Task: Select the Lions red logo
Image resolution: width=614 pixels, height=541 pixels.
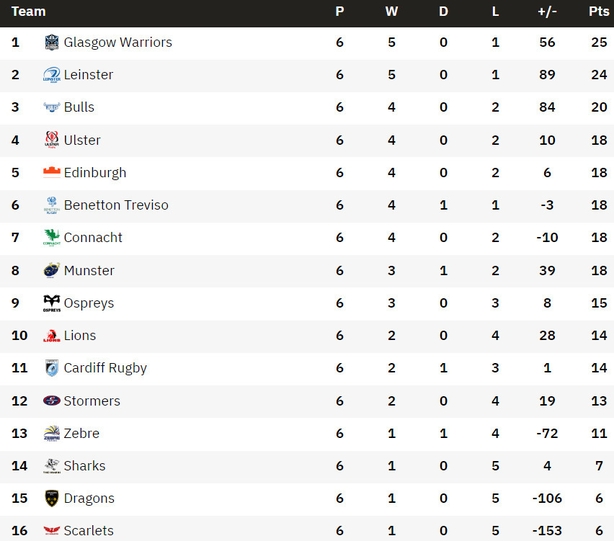Action: click(x=52, y=336)
